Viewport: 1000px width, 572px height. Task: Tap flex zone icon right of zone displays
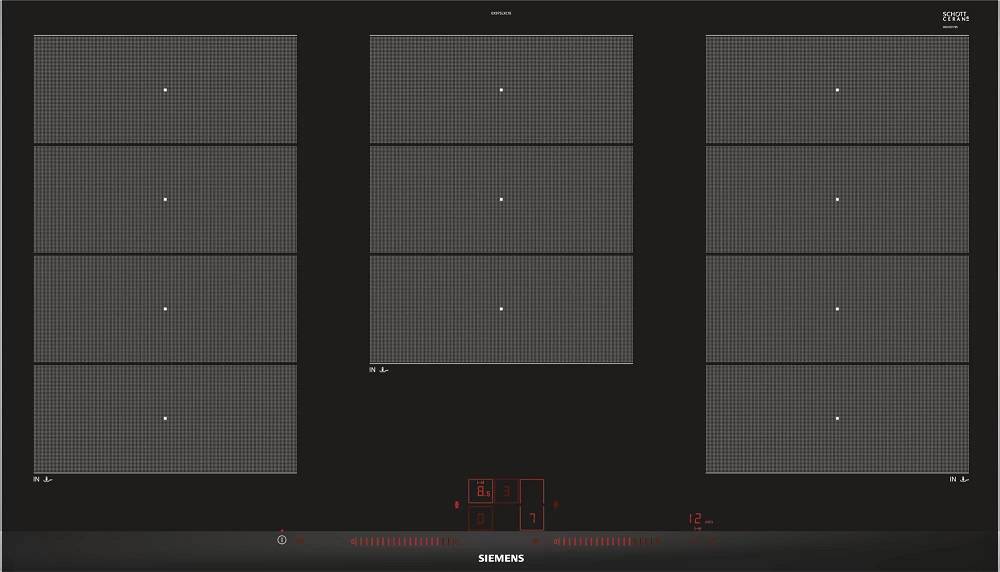pos(555,504)
